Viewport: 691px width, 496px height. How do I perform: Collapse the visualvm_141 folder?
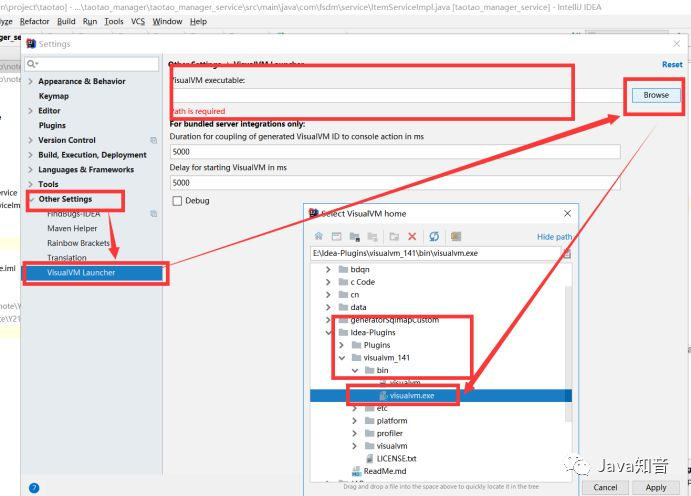[x=342, y=358]
